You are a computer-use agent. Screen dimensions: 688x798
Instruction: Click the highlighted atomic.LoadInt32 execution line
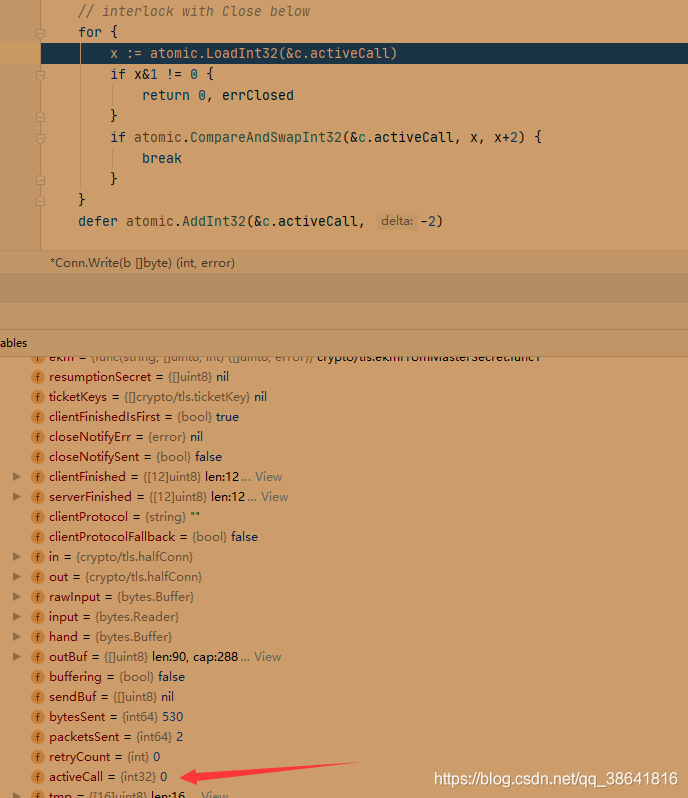click(x=364, y=53)
